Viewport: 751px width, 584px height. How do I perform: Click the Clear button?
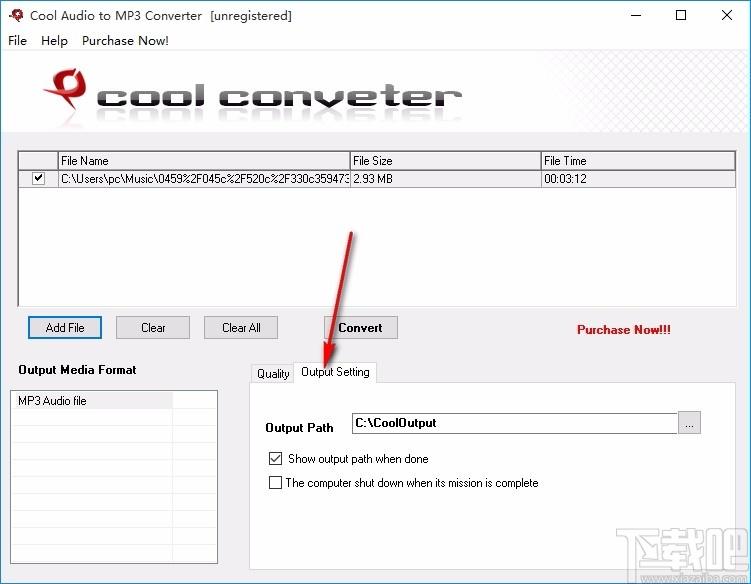153,328
